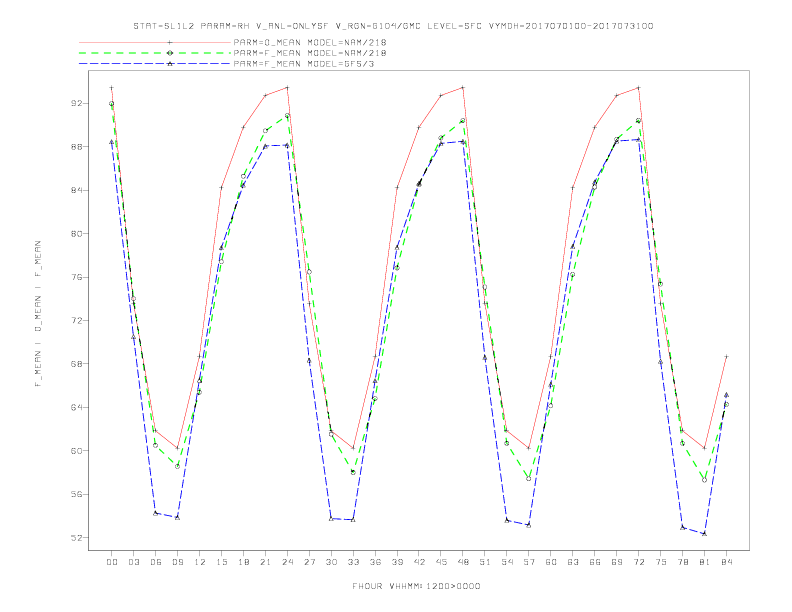The image size is (792, 612).
Task: Click x-axis forecast hour label 78
Action: 683,562
